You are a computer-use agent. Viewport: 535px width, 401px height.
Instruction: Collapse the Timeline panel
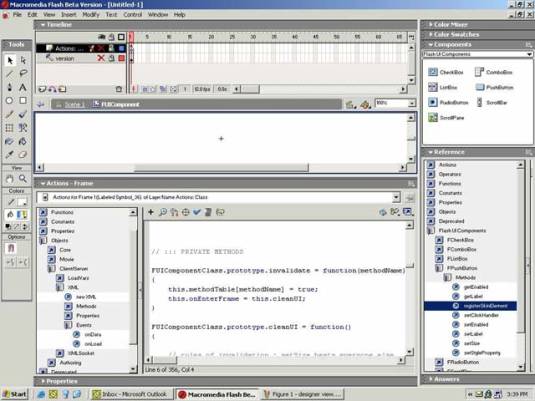pos(43,25)
